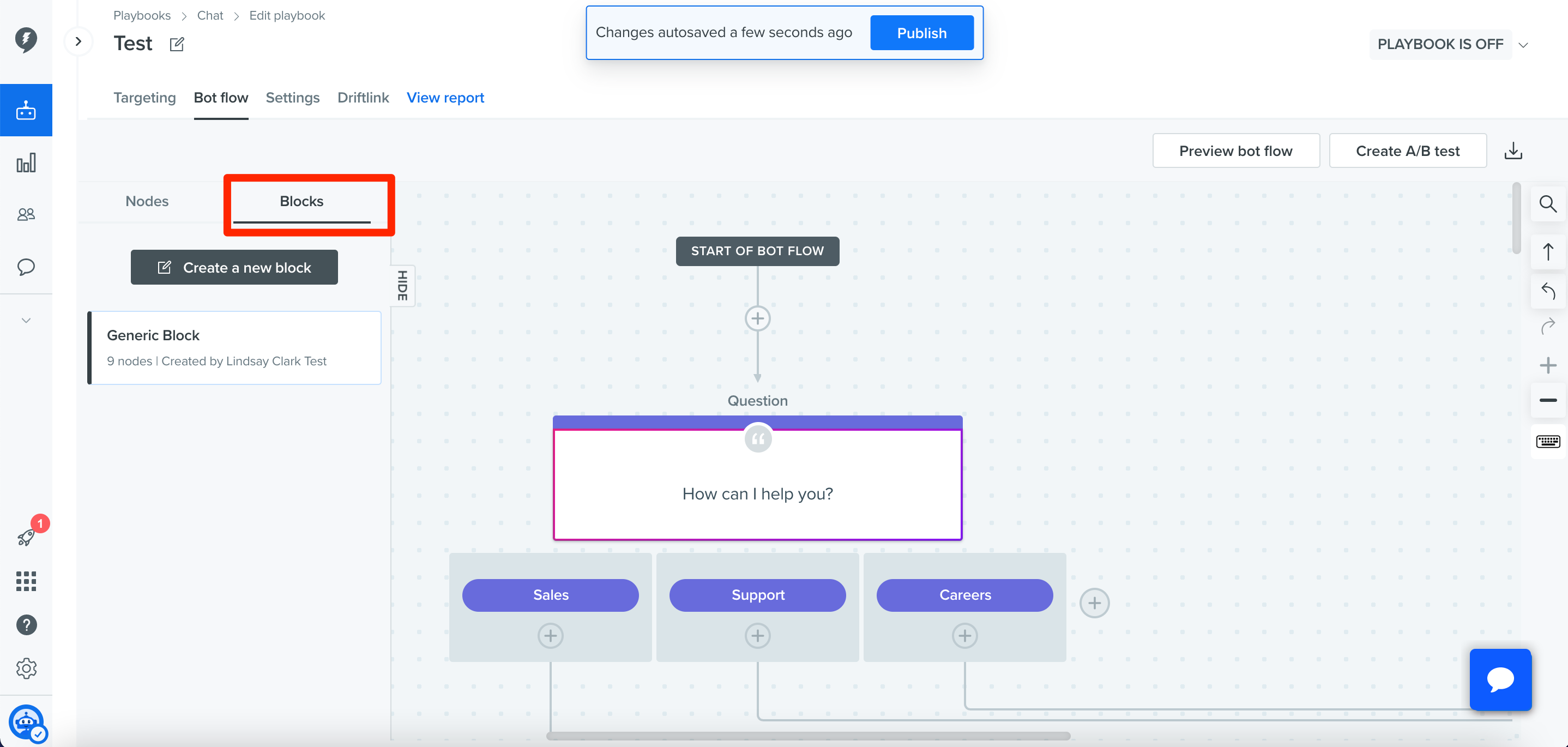Open the Settings gear icon in sidebar
The image size is (1568, 747).
point(26,668)
